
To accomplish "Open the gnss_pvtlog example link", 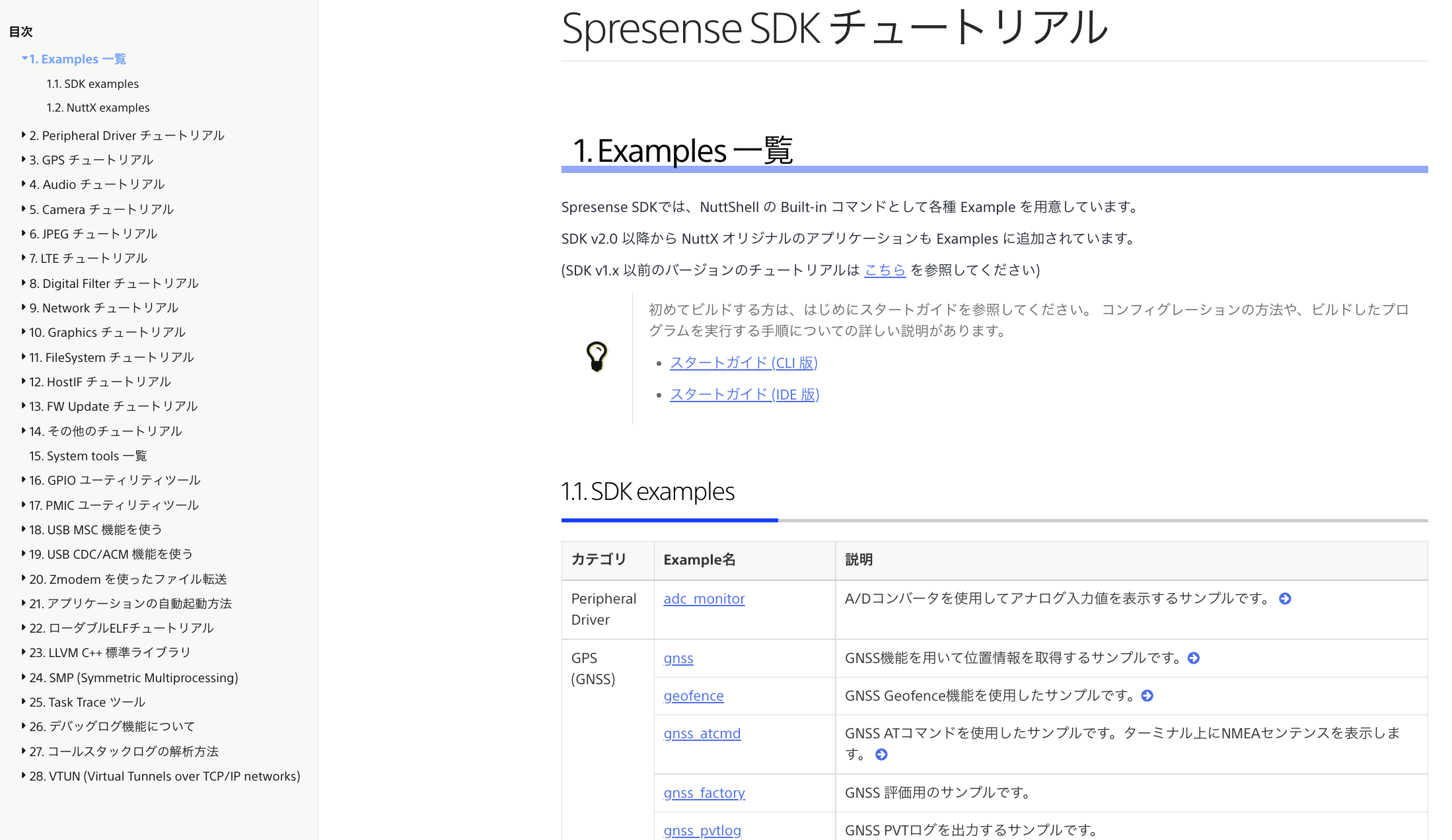I will click(702, 830).
